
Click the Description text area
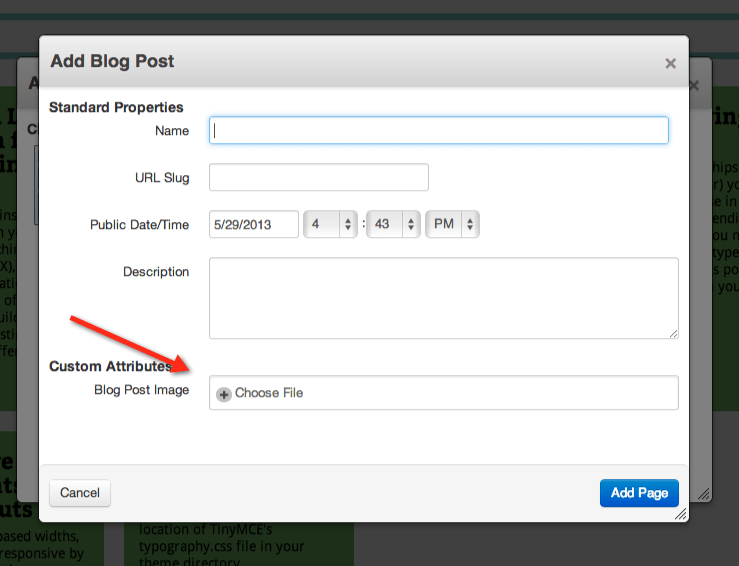click(443, 298)
